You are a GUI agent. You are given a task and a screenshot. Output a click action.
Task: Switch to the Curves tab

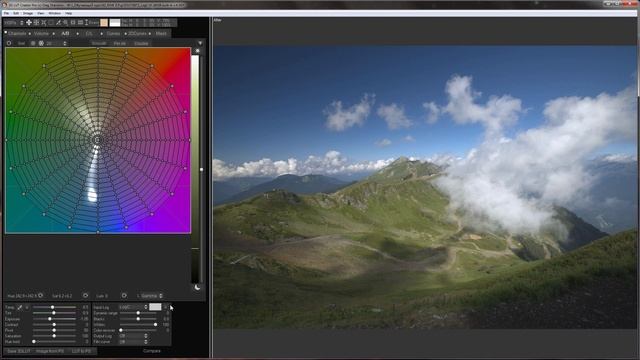(x=113, y=33)
